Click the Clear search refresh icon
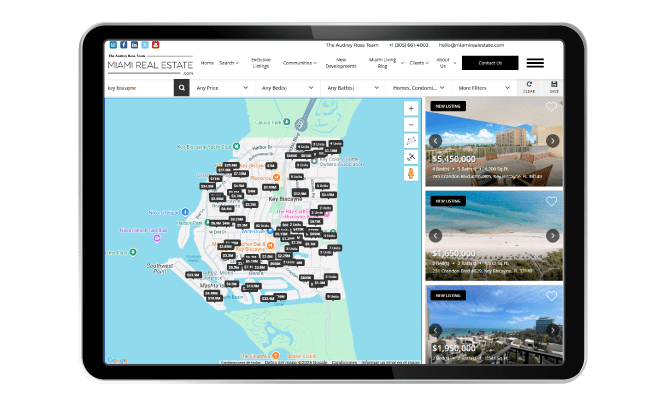Screen dimensions: 666x406 pos(529,86)
